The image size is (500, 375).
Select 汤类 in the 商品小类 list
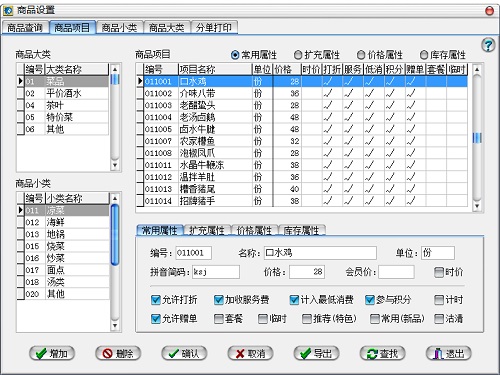(63, 282)
